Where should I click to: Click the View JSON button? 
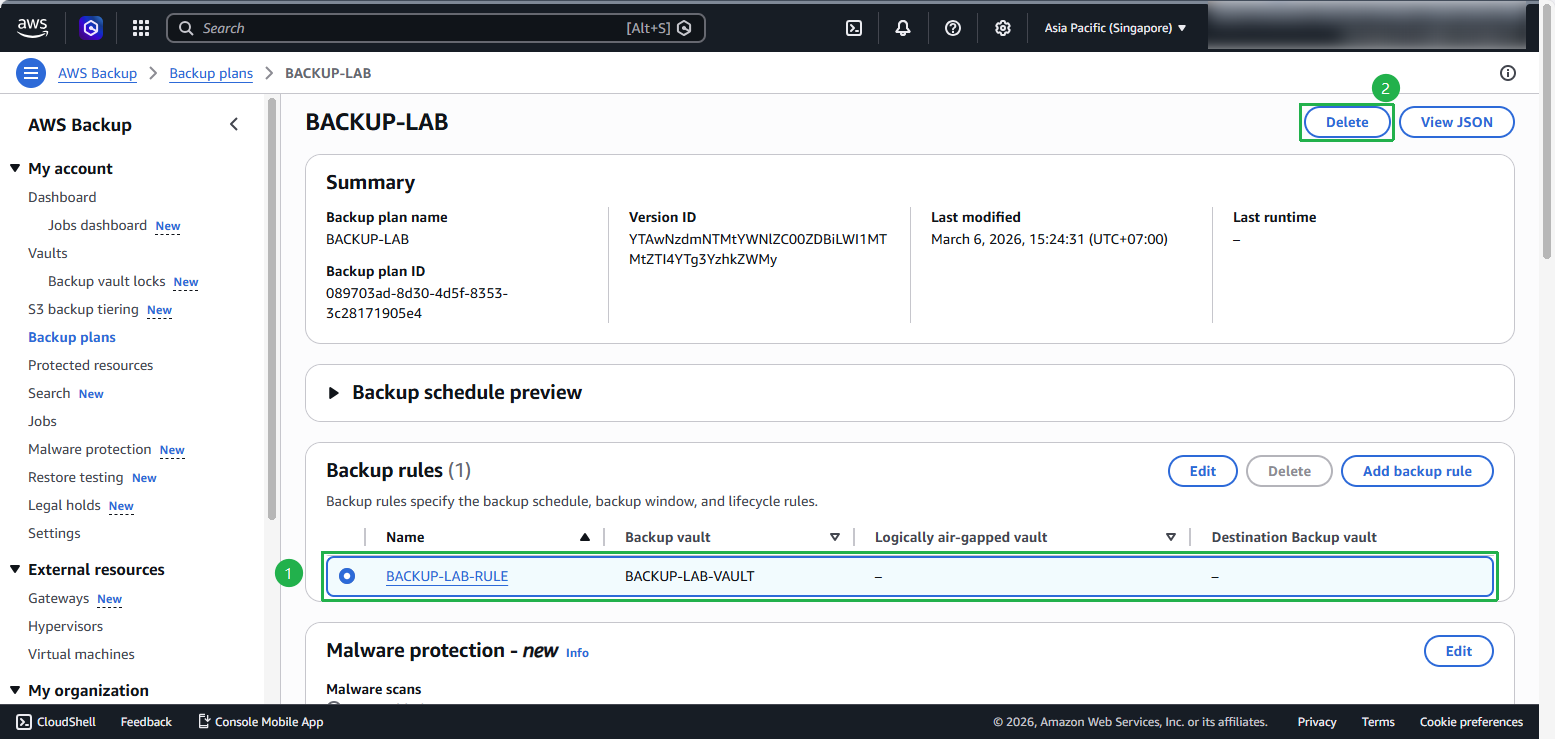pyautogui.click(x=1457, y=122)
